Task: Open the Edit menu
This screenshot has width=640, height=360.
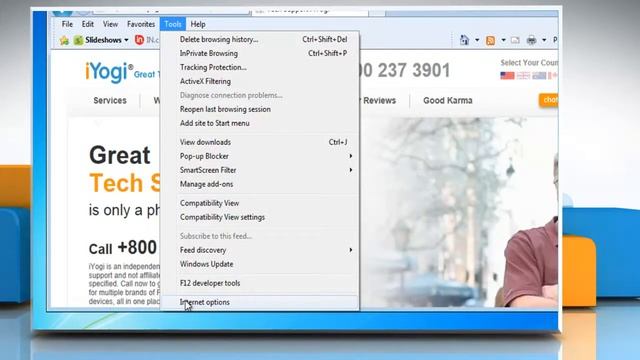Action: (x=88, y=24)
